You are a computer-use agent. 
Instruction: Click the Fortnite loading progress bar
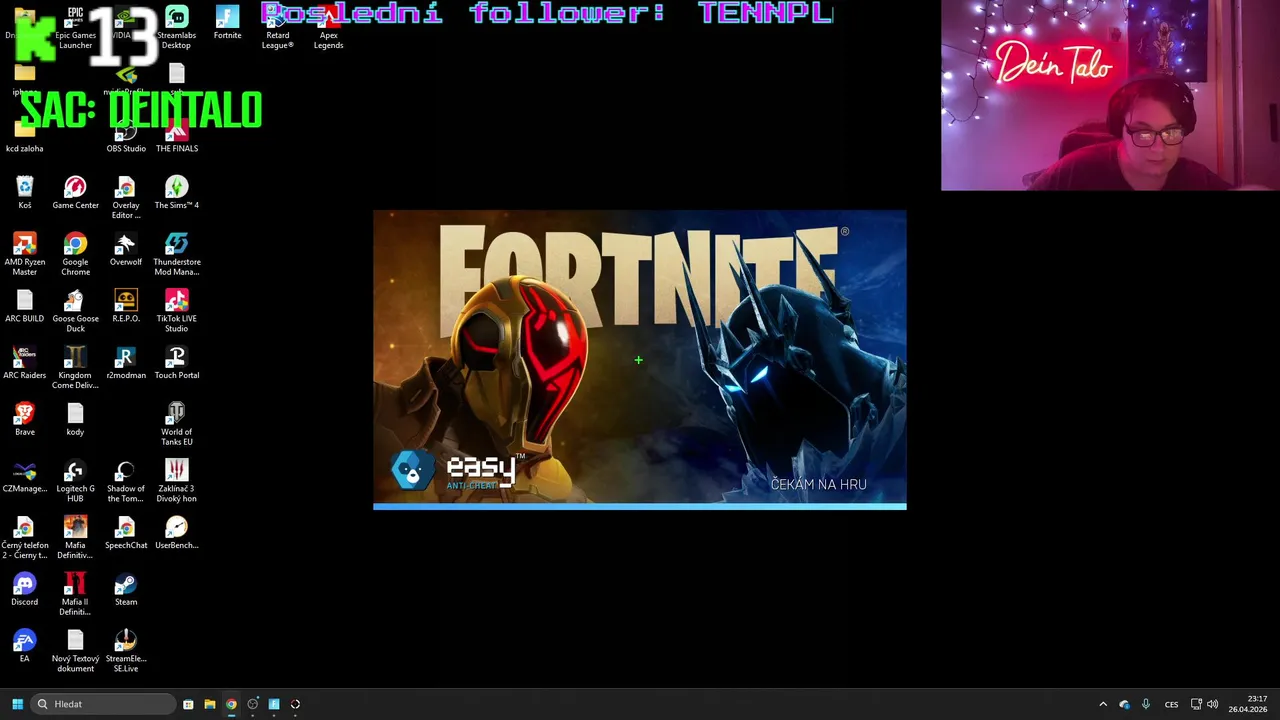640,506
